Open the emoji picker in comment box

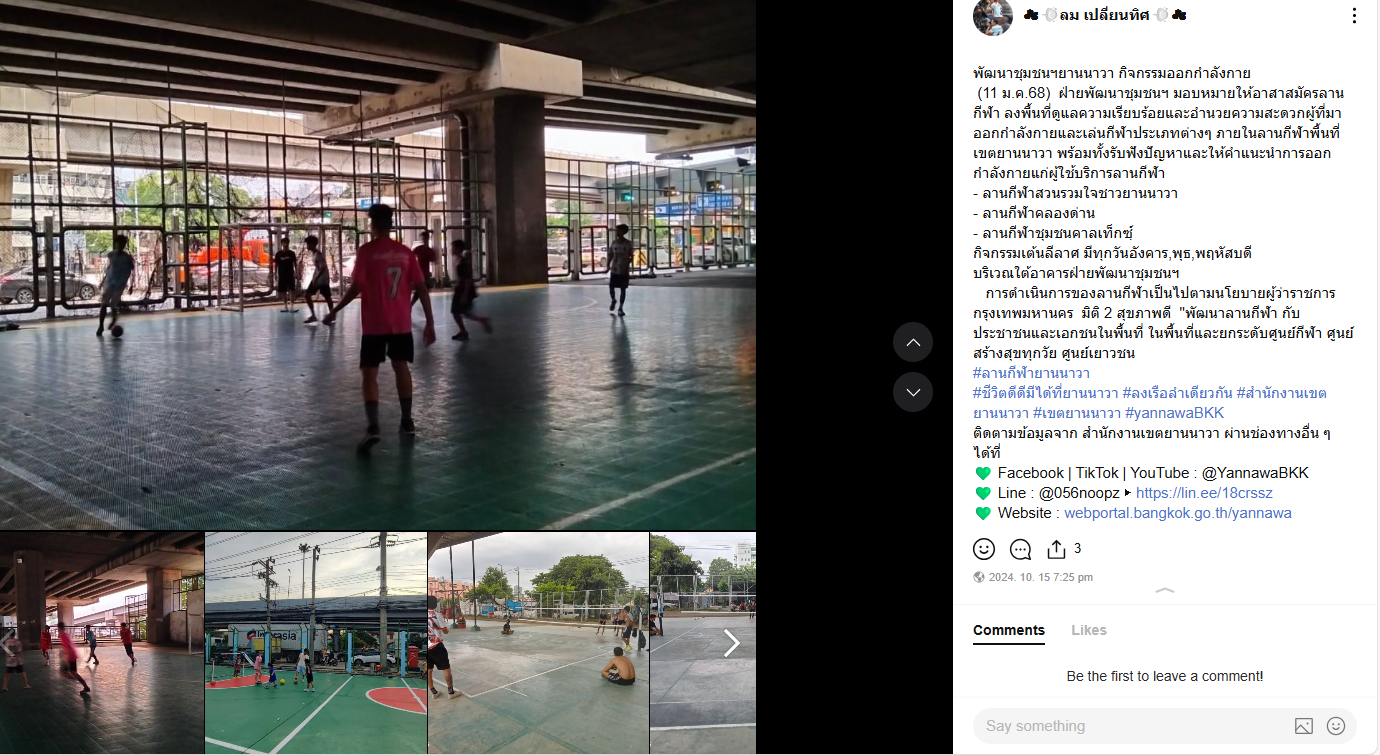tap(1336, 726)
